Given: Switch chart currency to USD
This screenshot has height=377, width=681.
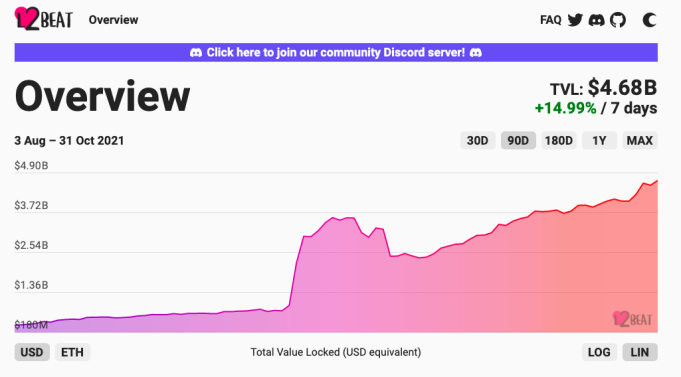Looking at the screenshot, I should click(x=32, y=352).
